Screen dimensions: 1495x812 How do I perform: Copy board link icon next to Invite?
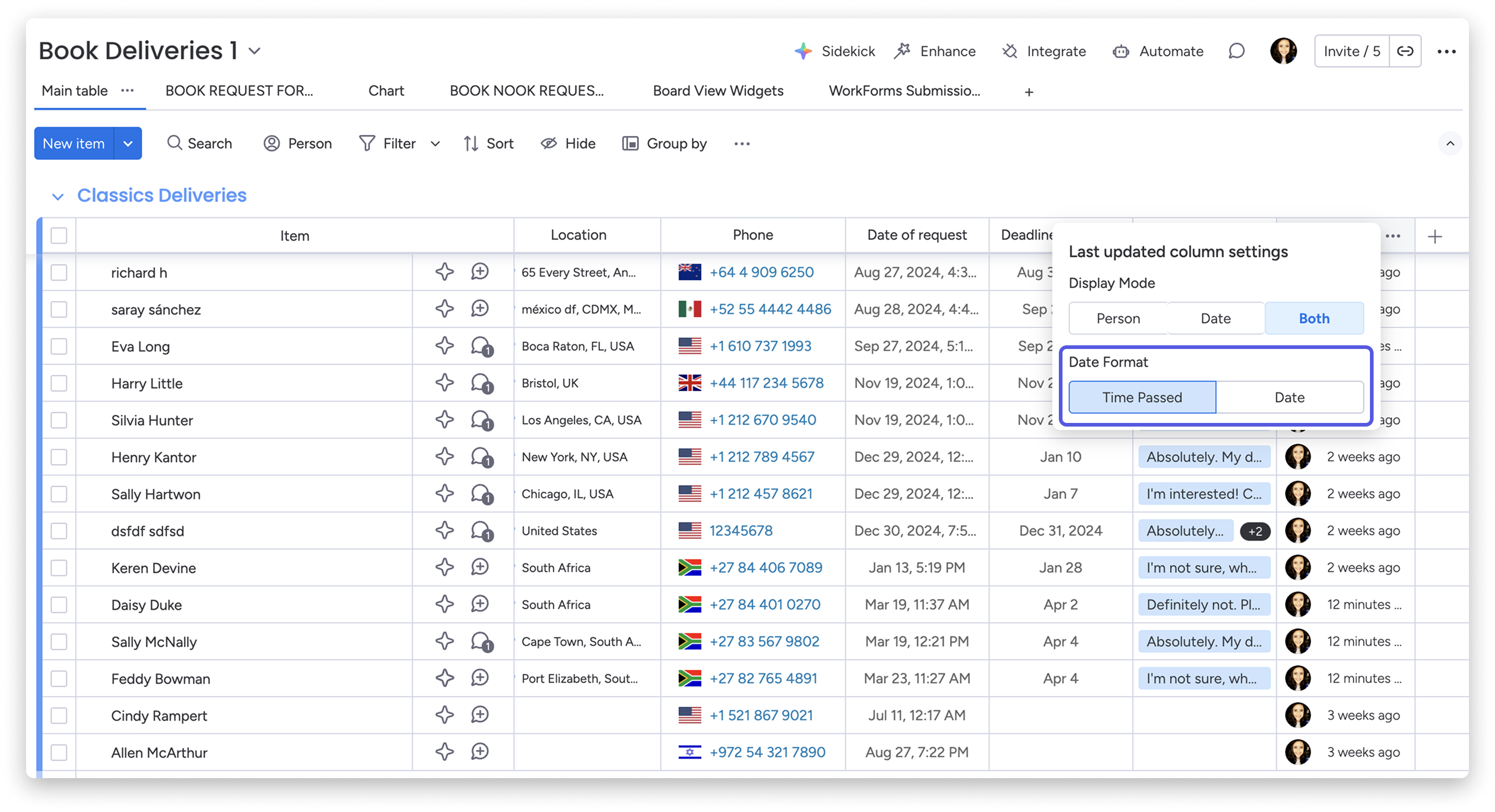click(x=1405, y=51)
